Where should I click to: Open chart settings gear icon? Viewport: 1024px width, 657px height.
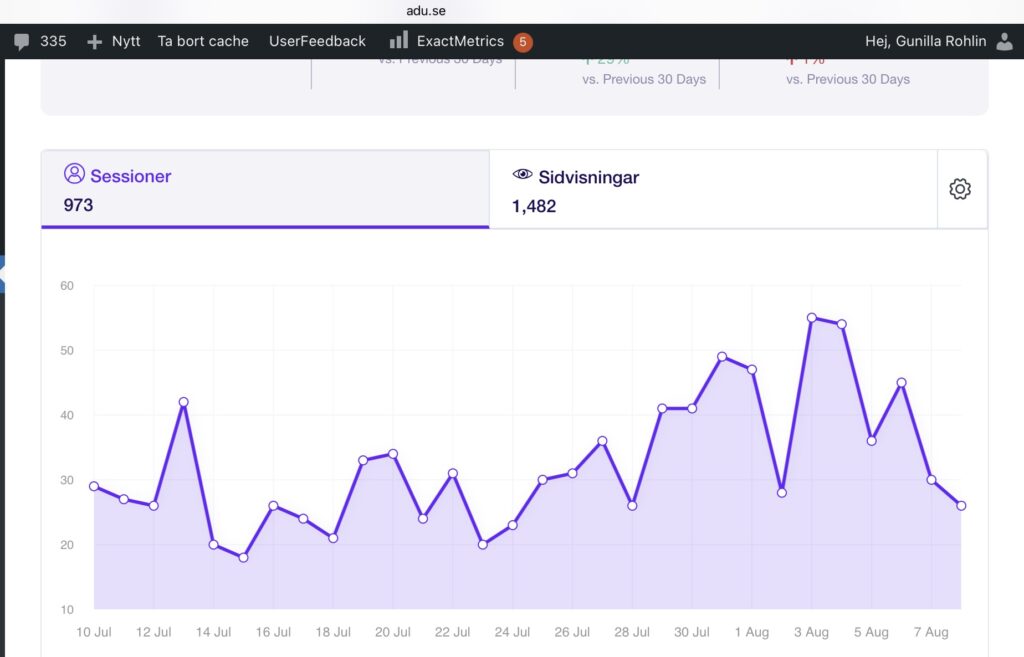click(x=960, y=189)
